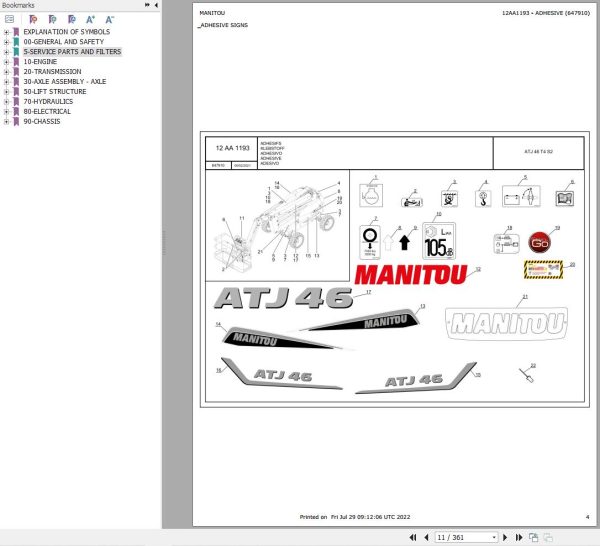Viewport: 600px width, 546px height.
Task: Open the 90-CHASSIS bookmark
Action: pos(42,121)
